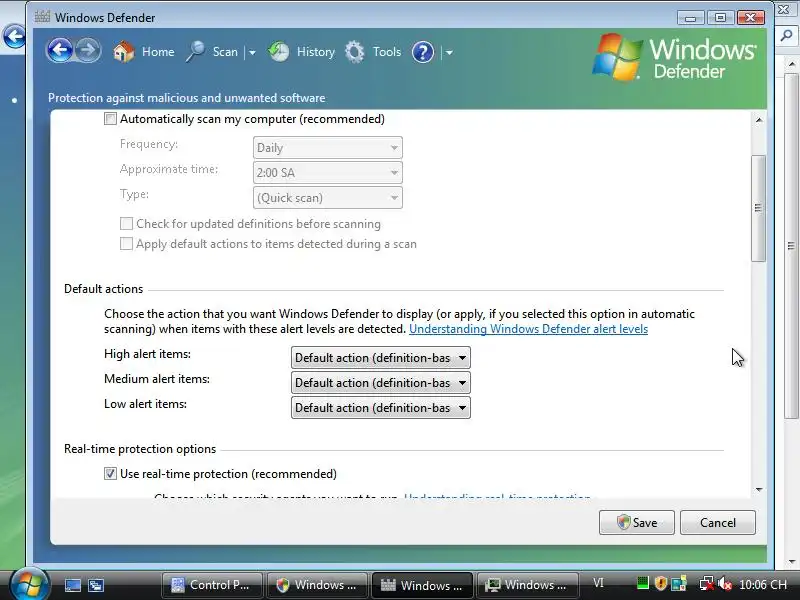Image resolution: width=800 pixels, height=600 pixels.
Task: Open Understanding Windows Defender alert levels link
Action: [x=529, y=329]
